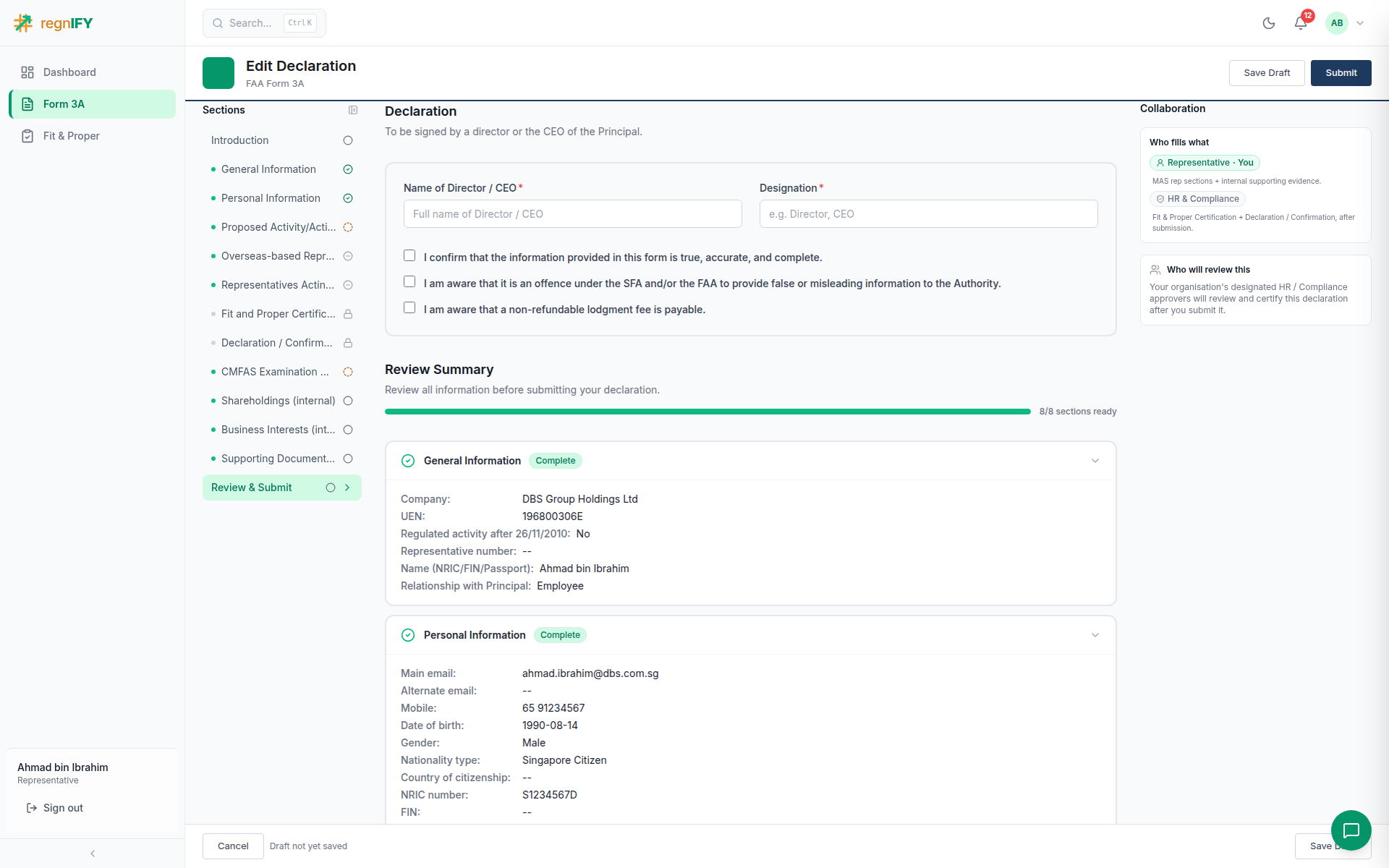Click General Information card check icon
The height and width of the screenshot is (868, 1389).
[x=408, y=461]
